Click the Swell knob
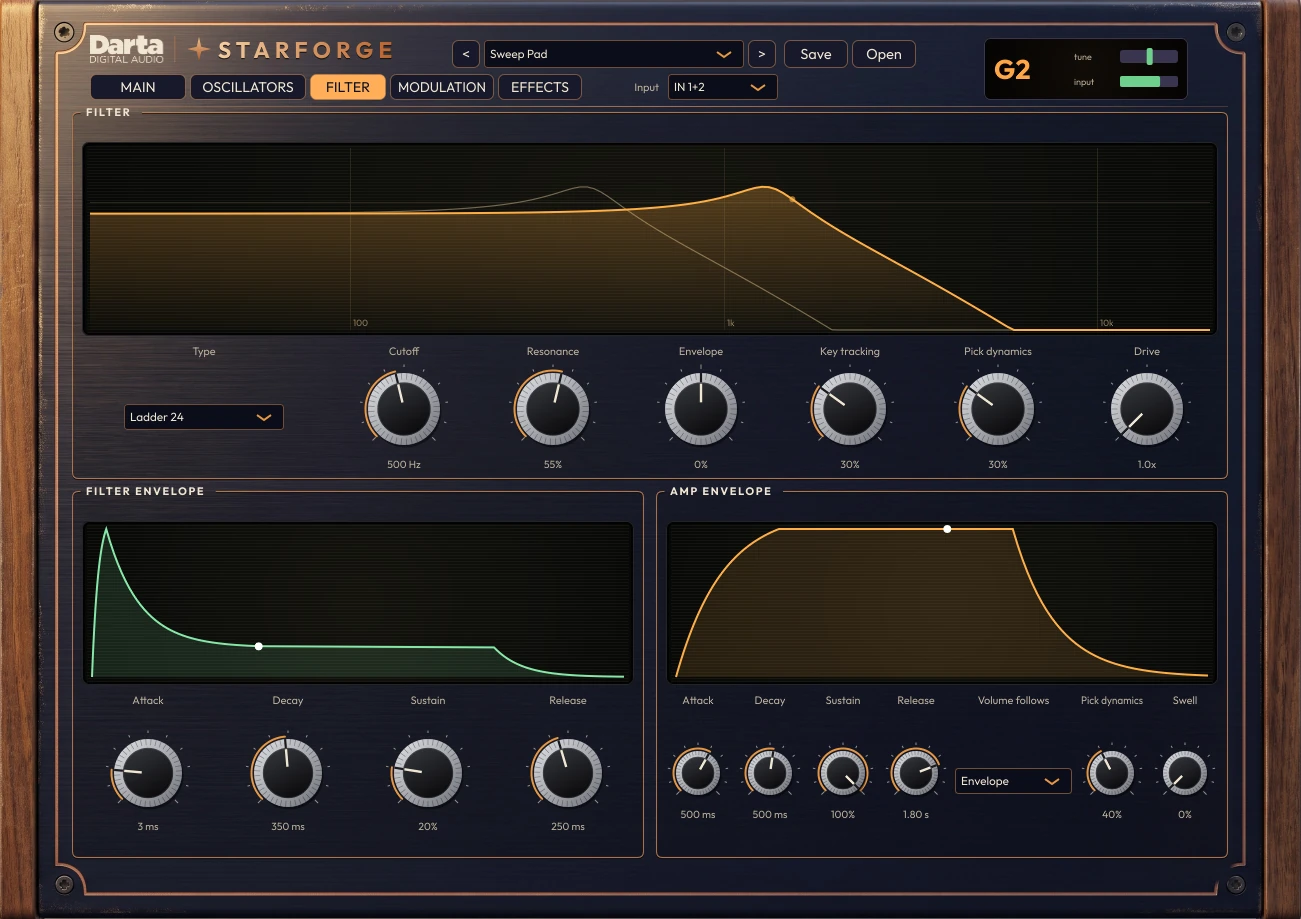The height and width of the screenshot is (919, 1301). [1185, 773]
